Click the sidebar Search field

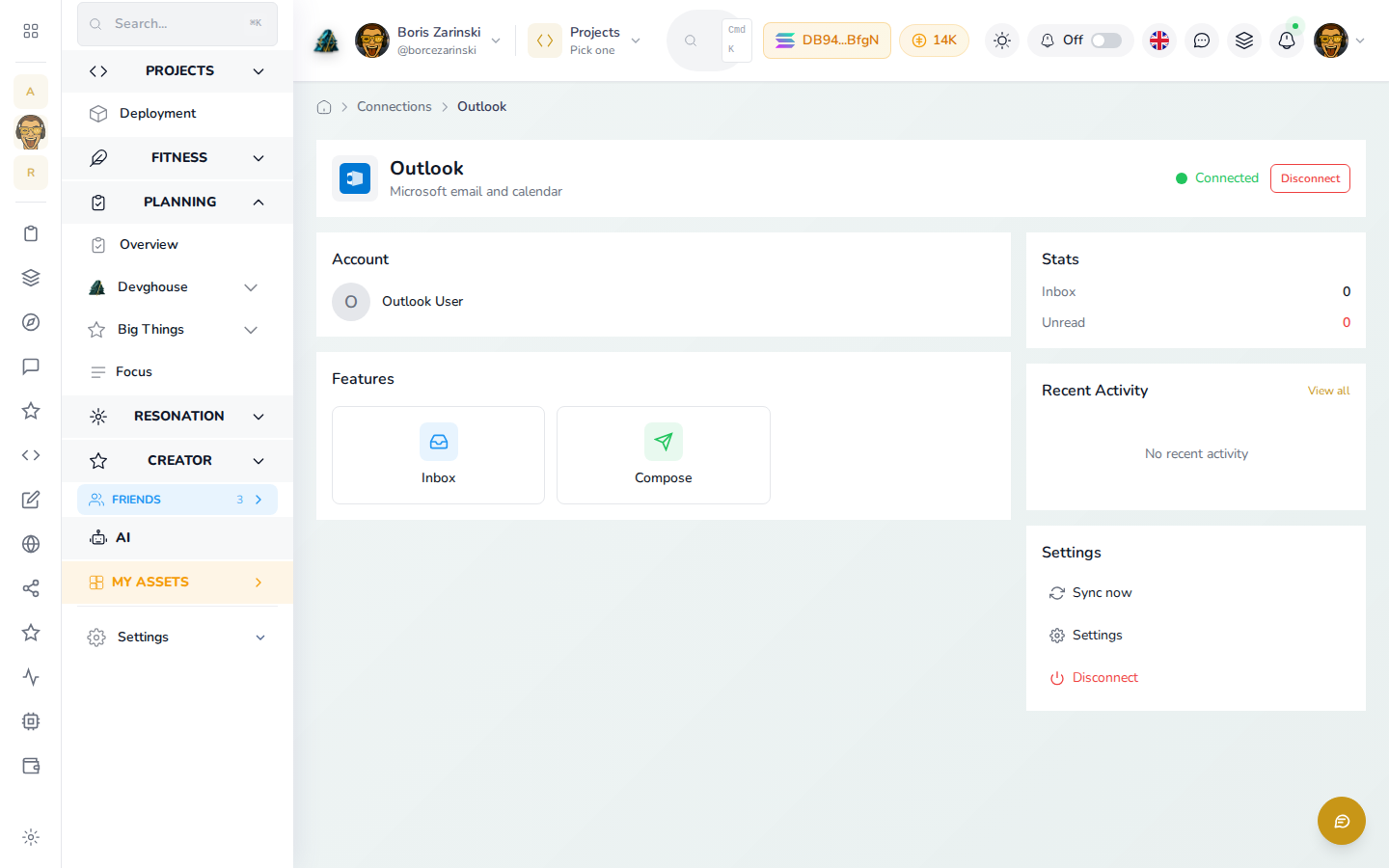pyautogui.click(x=177, y=24)
